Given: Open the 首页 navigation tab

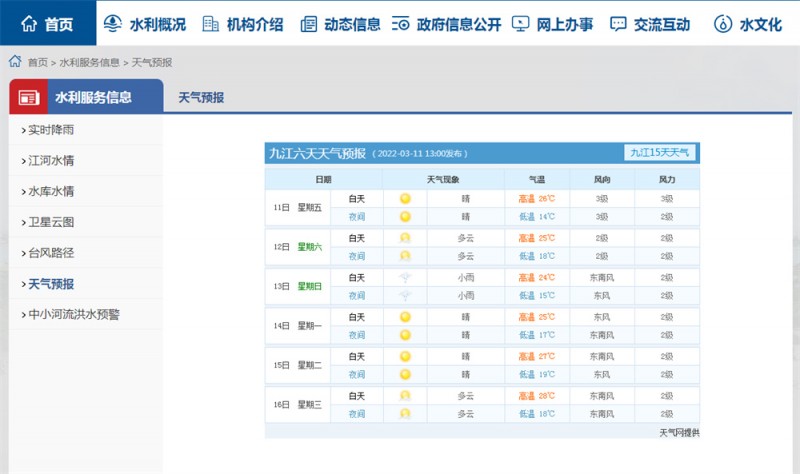Looking at the screenshot, I should click(x=48, y=23).
